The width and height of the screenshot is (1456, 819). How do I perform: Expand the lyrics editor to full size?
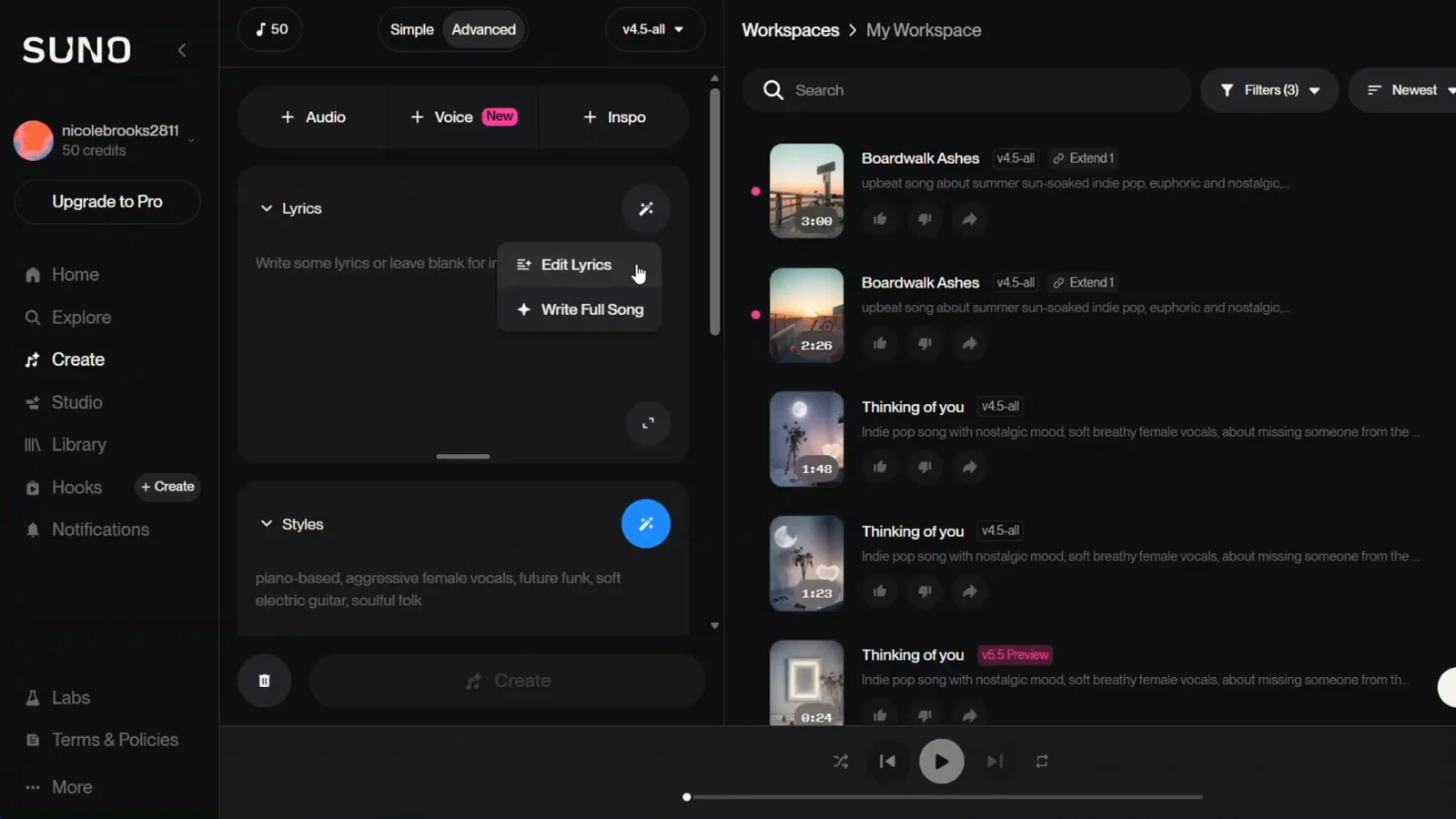point(648,423)
